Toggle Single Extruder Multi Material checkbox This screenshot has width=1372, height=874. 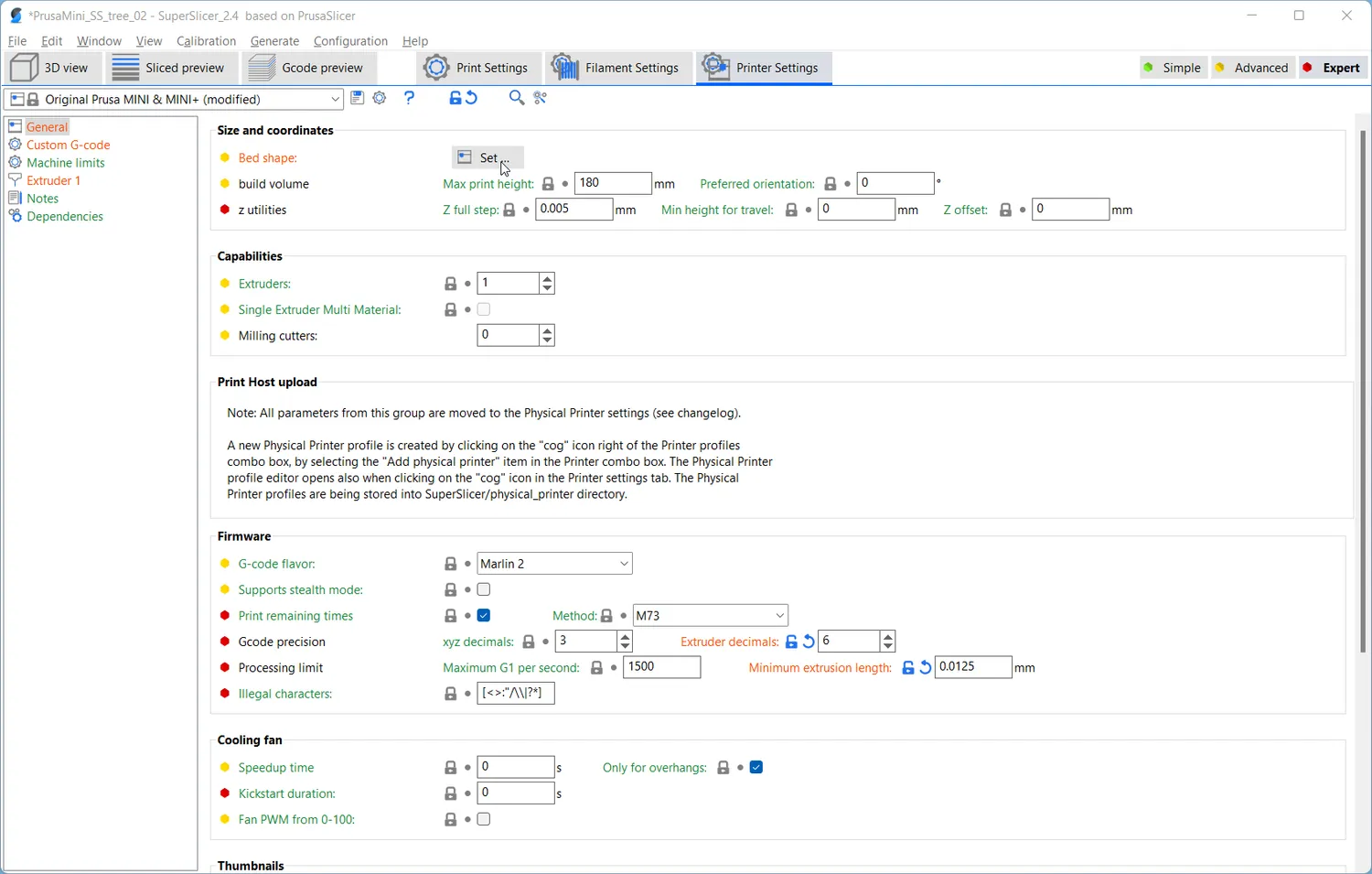pos(485,309)
